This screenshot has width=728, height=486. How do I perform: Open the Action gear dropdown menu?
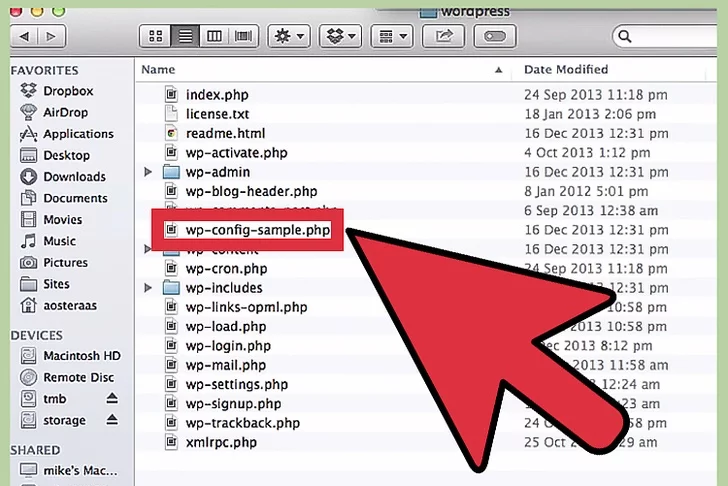pyautogui.click(x=290, y=36)
